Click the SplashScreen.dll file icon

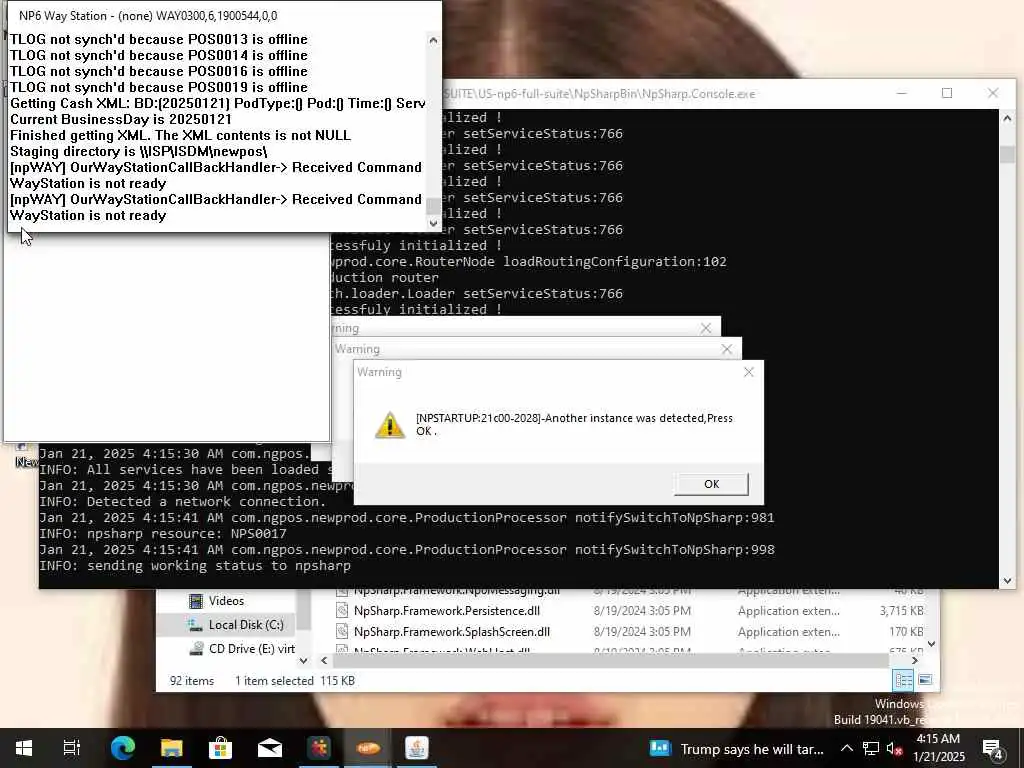pos(342,632)
